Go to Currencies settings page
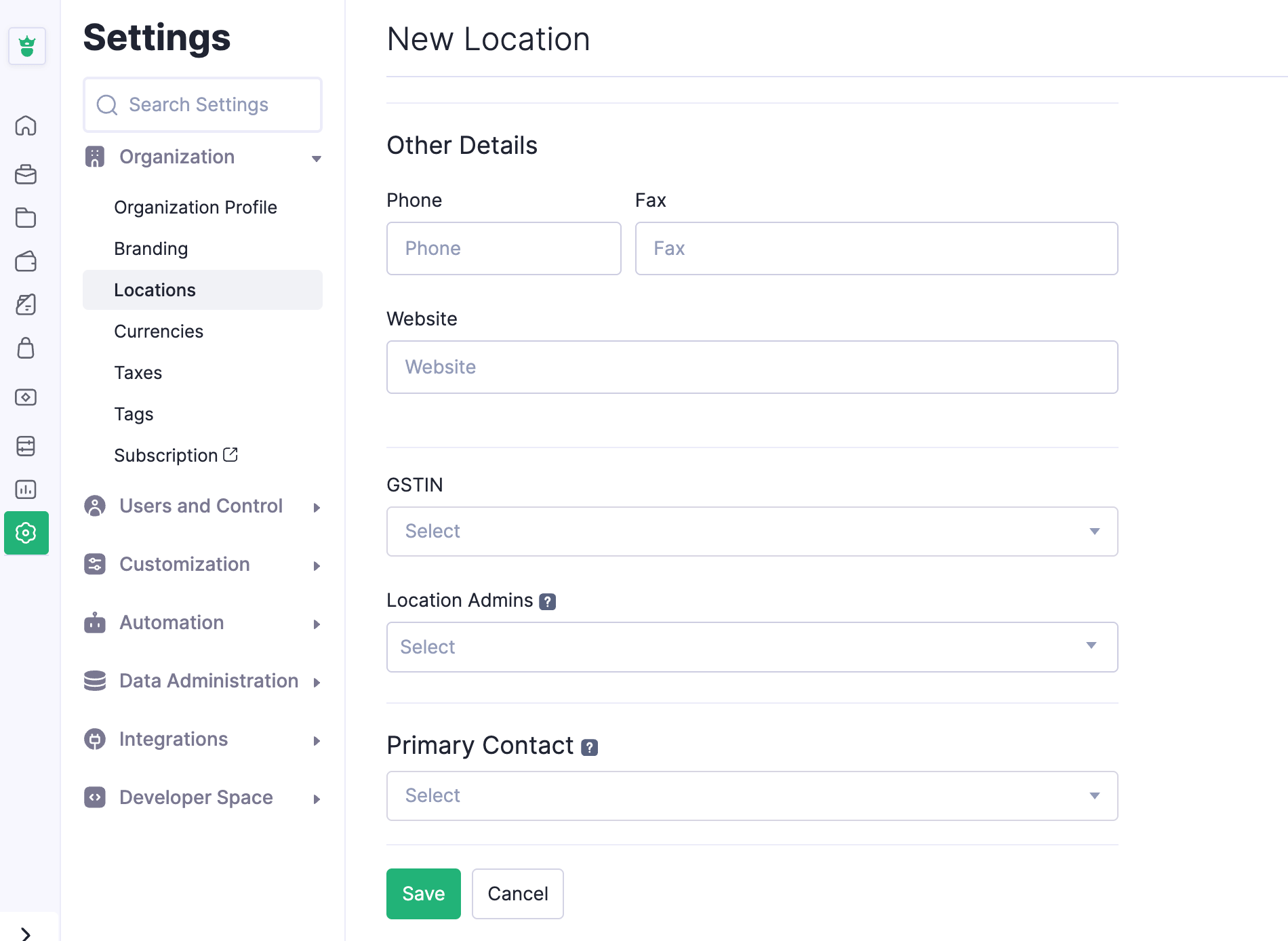 tap(159, 332)
